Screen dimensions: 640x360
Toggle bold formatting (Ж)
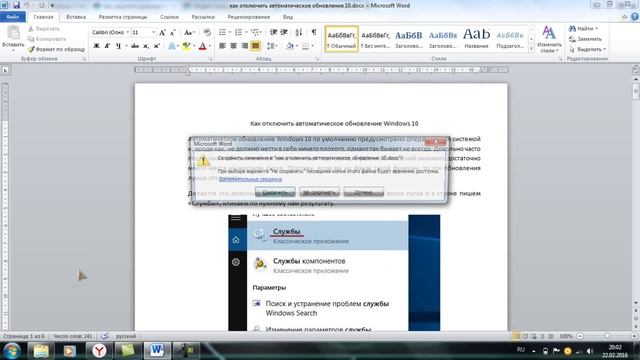96,46
